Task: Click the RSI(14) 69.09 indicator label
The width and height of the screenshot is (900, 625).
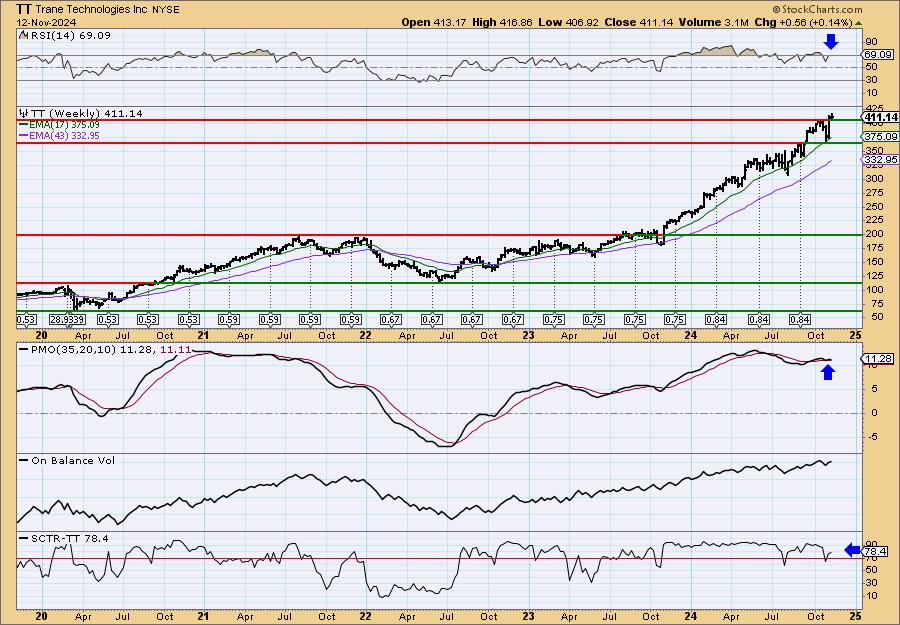Action: coord(69,35)
